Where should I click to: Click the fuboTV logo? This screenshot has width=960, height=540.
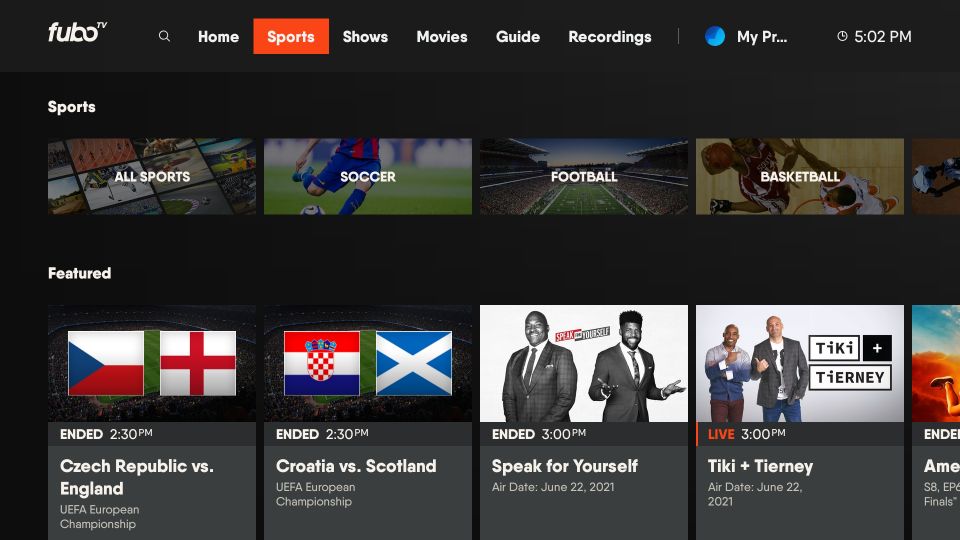pyautogui.click(x=78, y=32)
